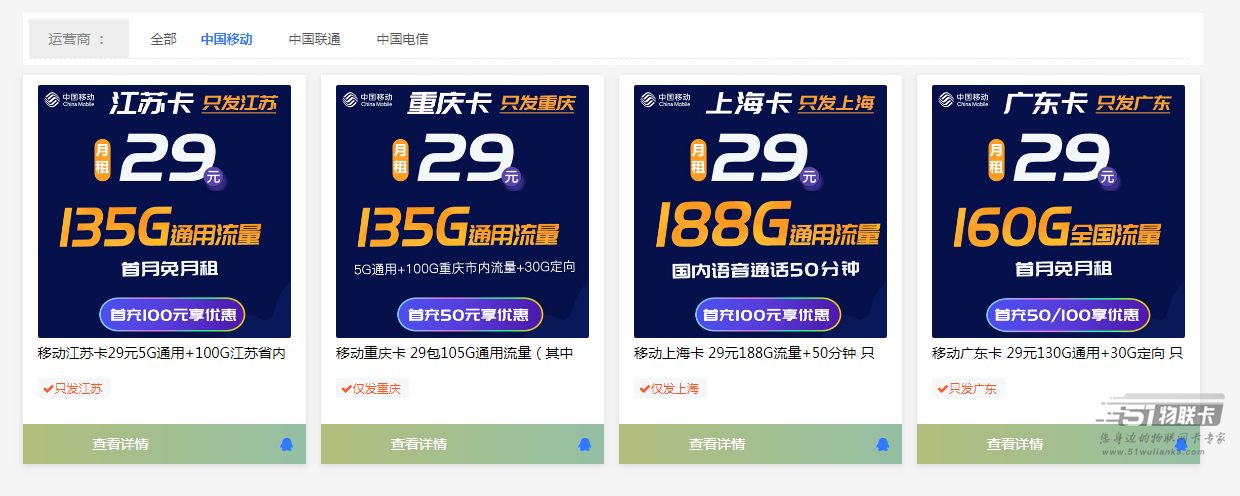Click QQ icon on 广东卡 card footer
This screenshot has height=496, width=1240.
(1181, 444)
